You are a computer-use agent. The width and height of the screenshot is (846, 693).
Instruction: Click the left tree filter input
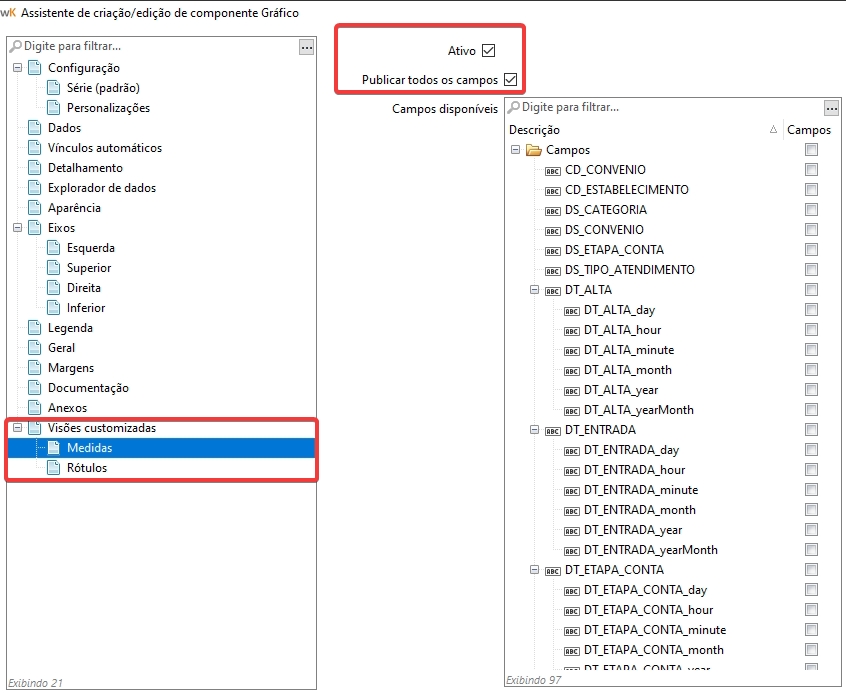tap(150, 47)
